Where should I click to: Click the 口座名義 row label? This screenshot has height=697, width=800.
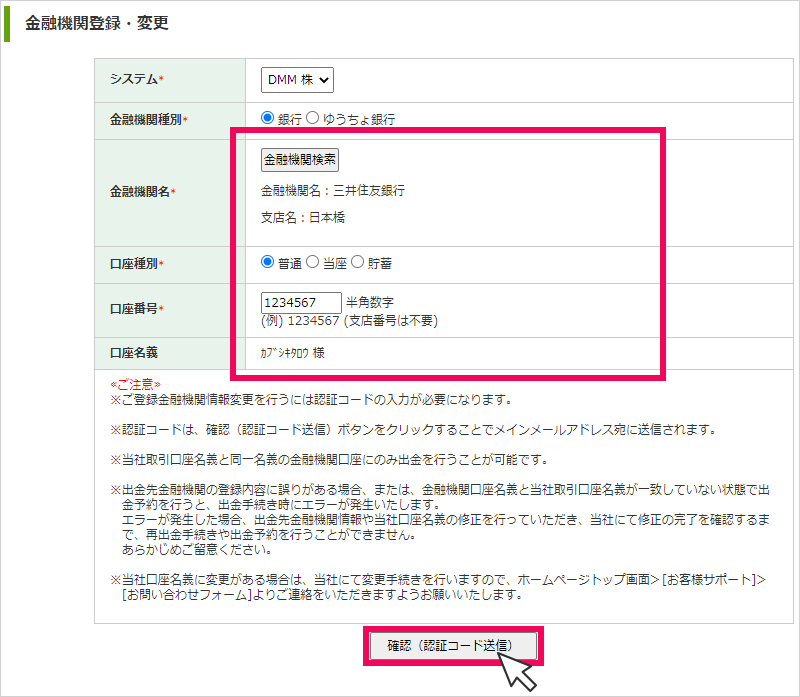[x=134, y=353]
